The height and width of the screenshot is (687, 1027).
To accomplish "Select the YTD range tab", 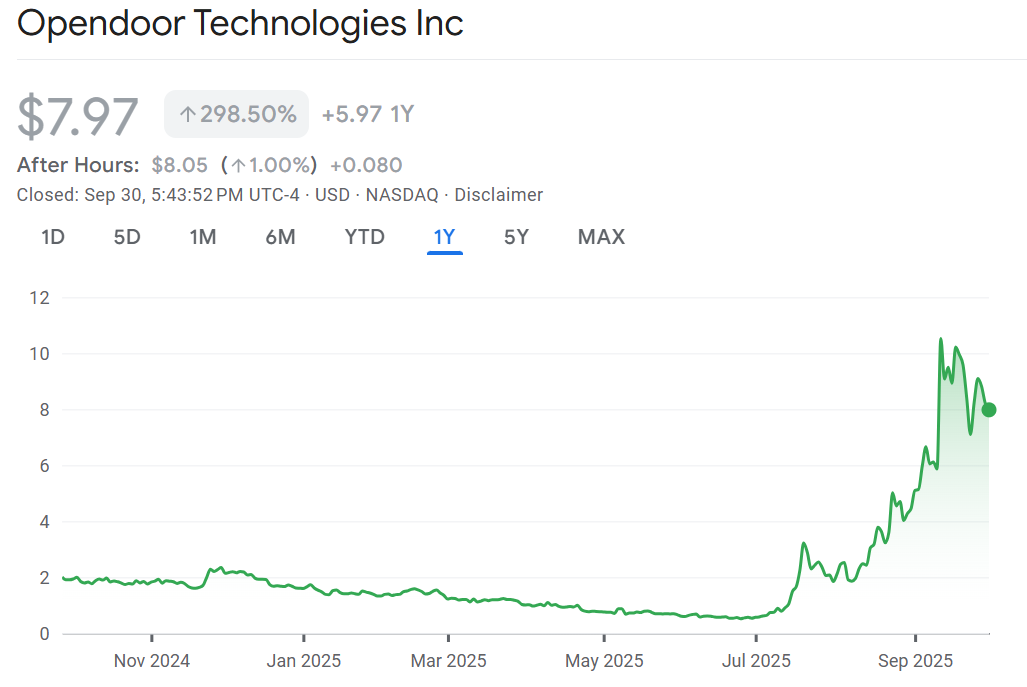I will (365, 237).
